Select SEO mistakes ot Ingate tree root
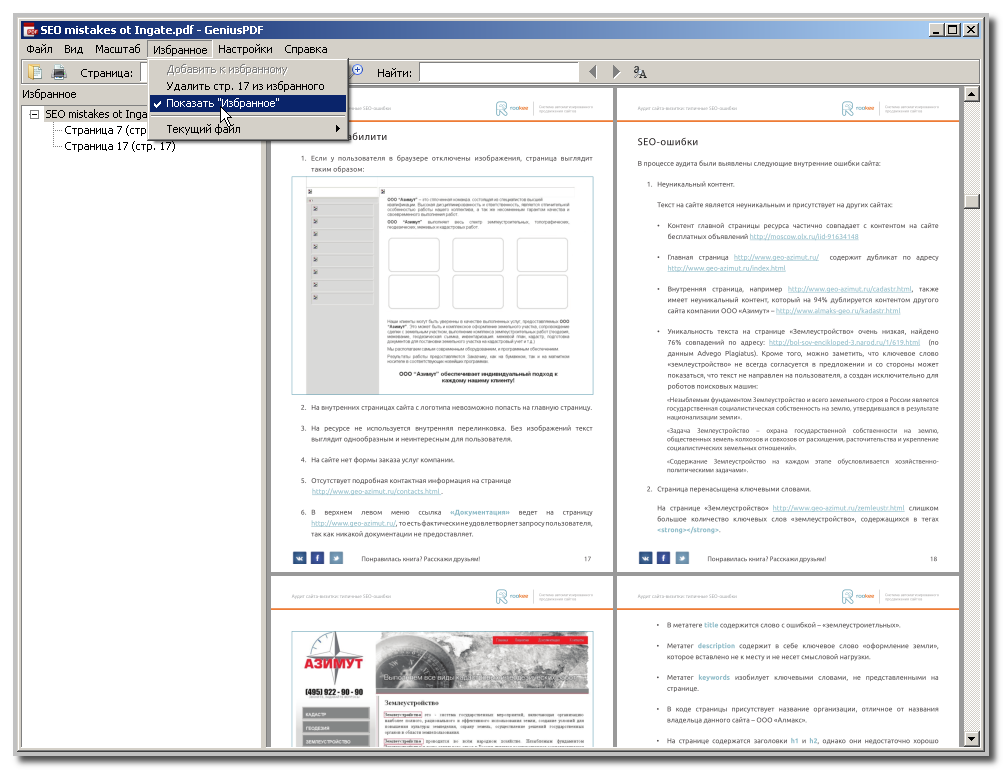The width and height of the screenshot is (1003, 770). coord(95,114)
